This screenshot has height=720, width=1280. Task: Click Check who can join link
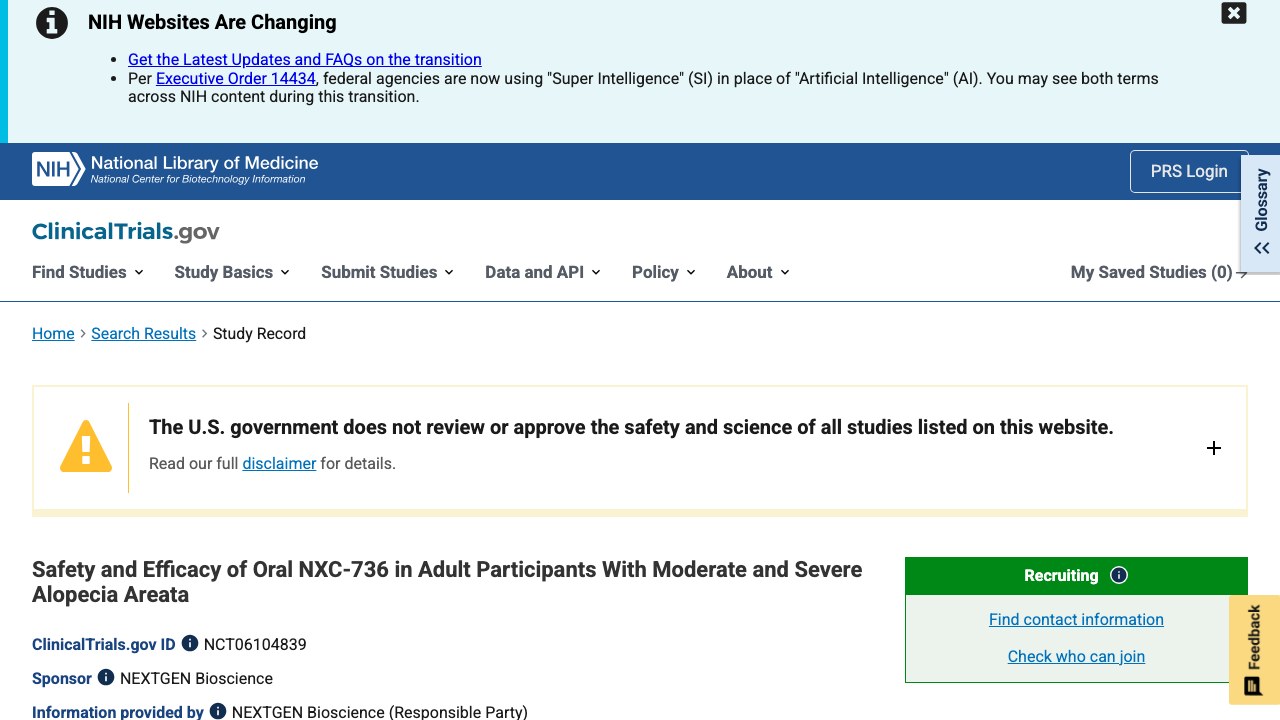[1076, 656]
